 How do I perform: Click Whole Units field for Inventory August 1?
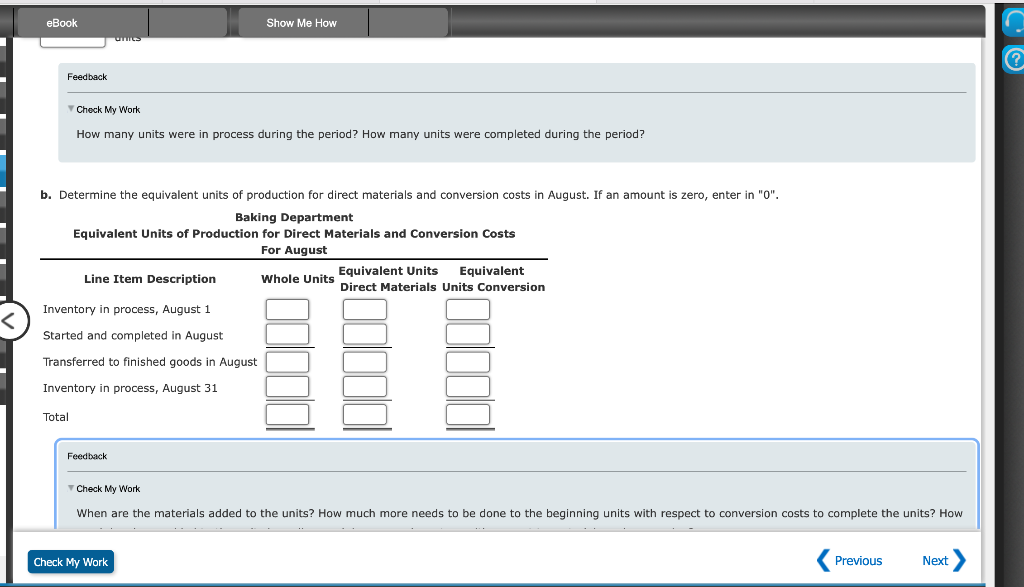[x=287, y=309]
